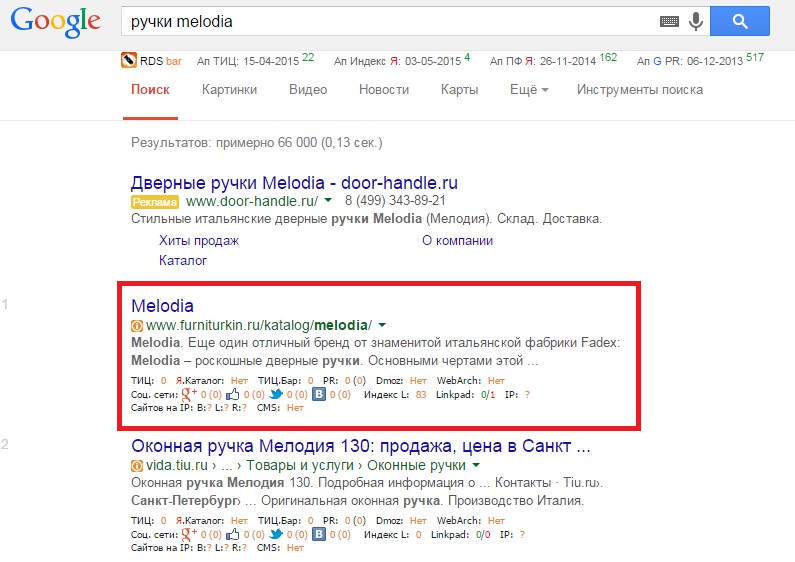
Task: Expand the 'Ещё' dropdown menu
Action: 529,90
